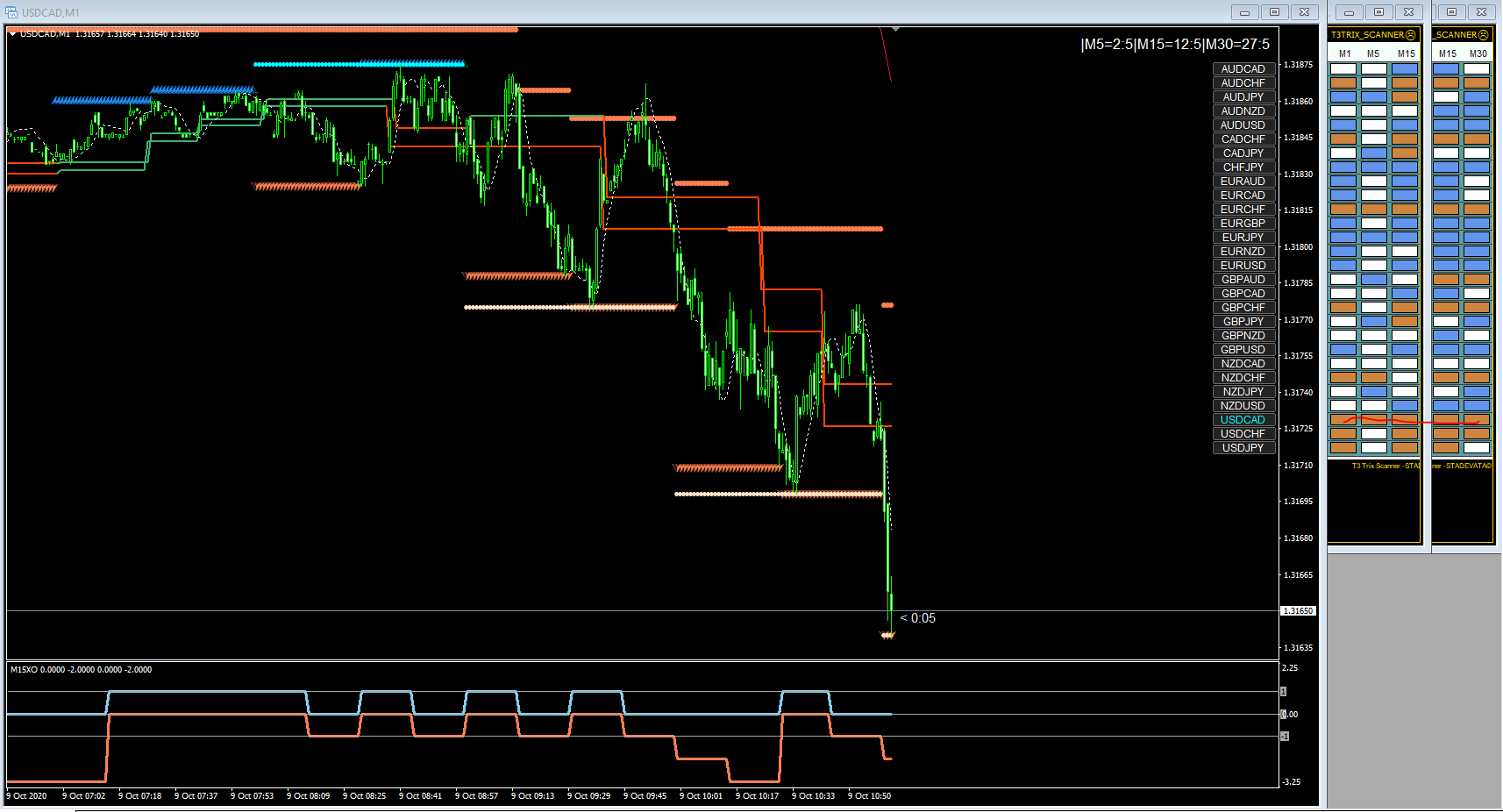The width and height of the screenshot is (1503, 812).
Task: Switch the chart to USDCHF
Action: [x=1243, y=434]
